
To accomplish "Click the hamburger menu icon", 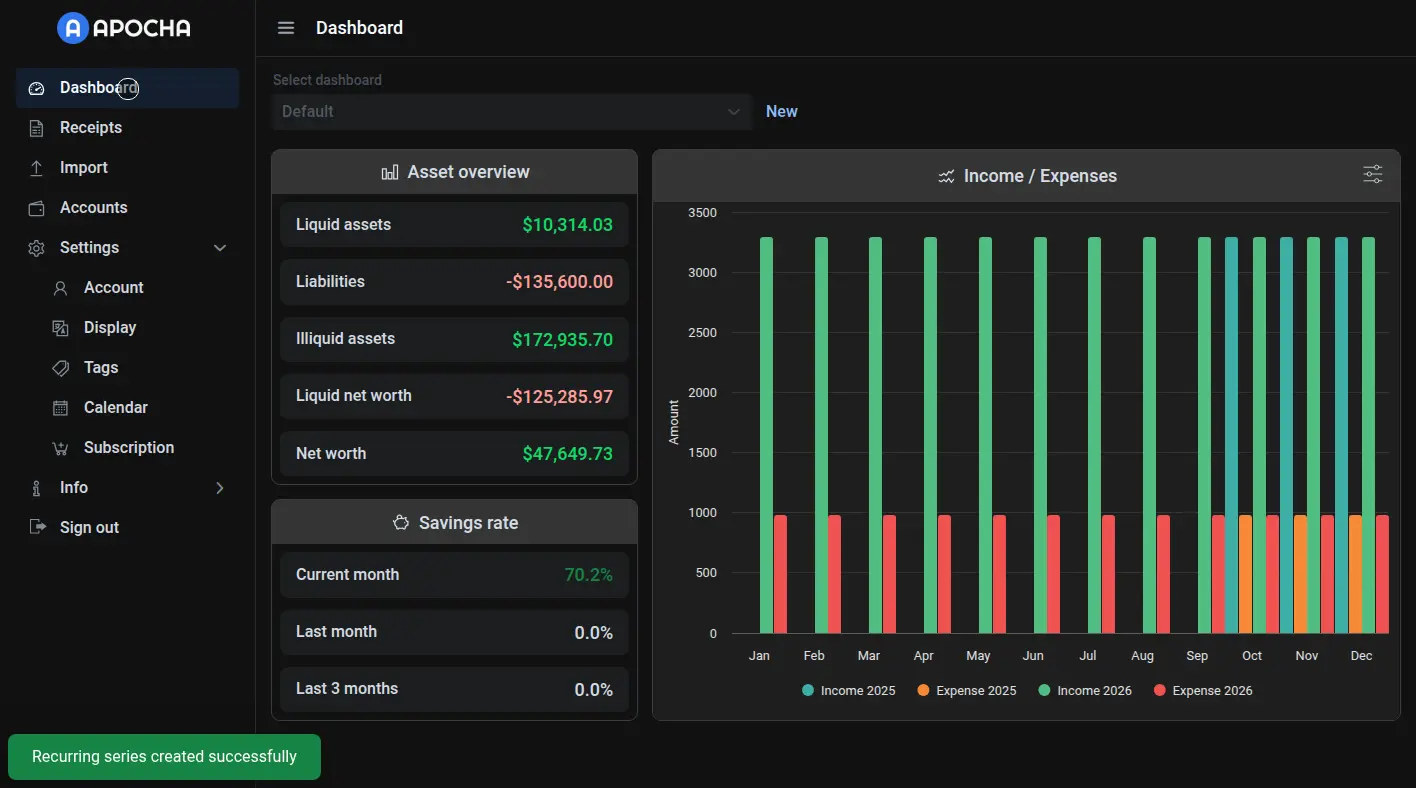I will (286, 28).
